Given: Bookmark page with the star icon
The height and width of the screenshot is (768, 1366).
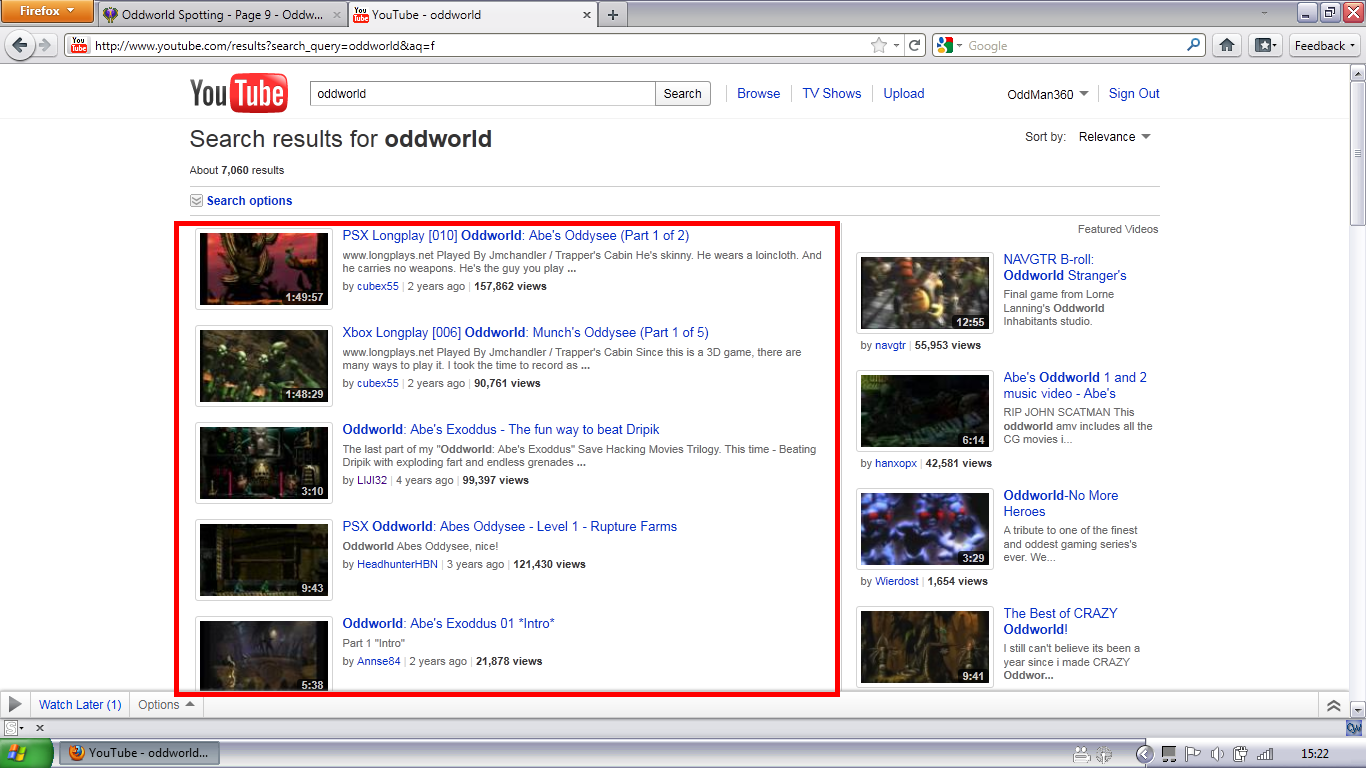Looking at the screenshot, I should pos(878,46).
